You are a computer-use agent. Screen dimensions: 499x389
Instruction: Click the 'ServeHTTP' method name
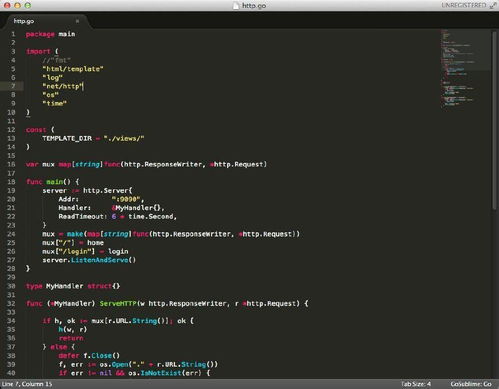point(118,303)
